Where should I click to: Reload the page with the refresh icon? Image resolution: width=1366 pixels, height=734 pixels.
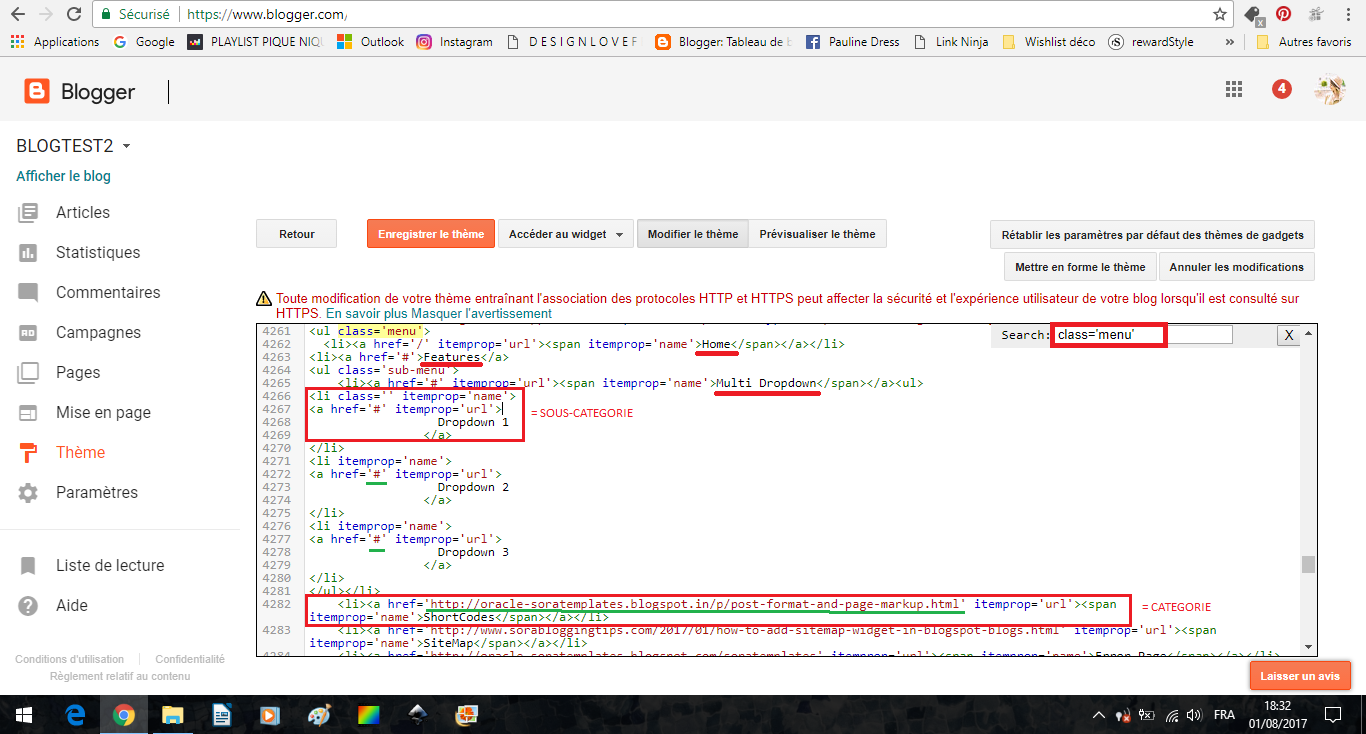point(73,15)
